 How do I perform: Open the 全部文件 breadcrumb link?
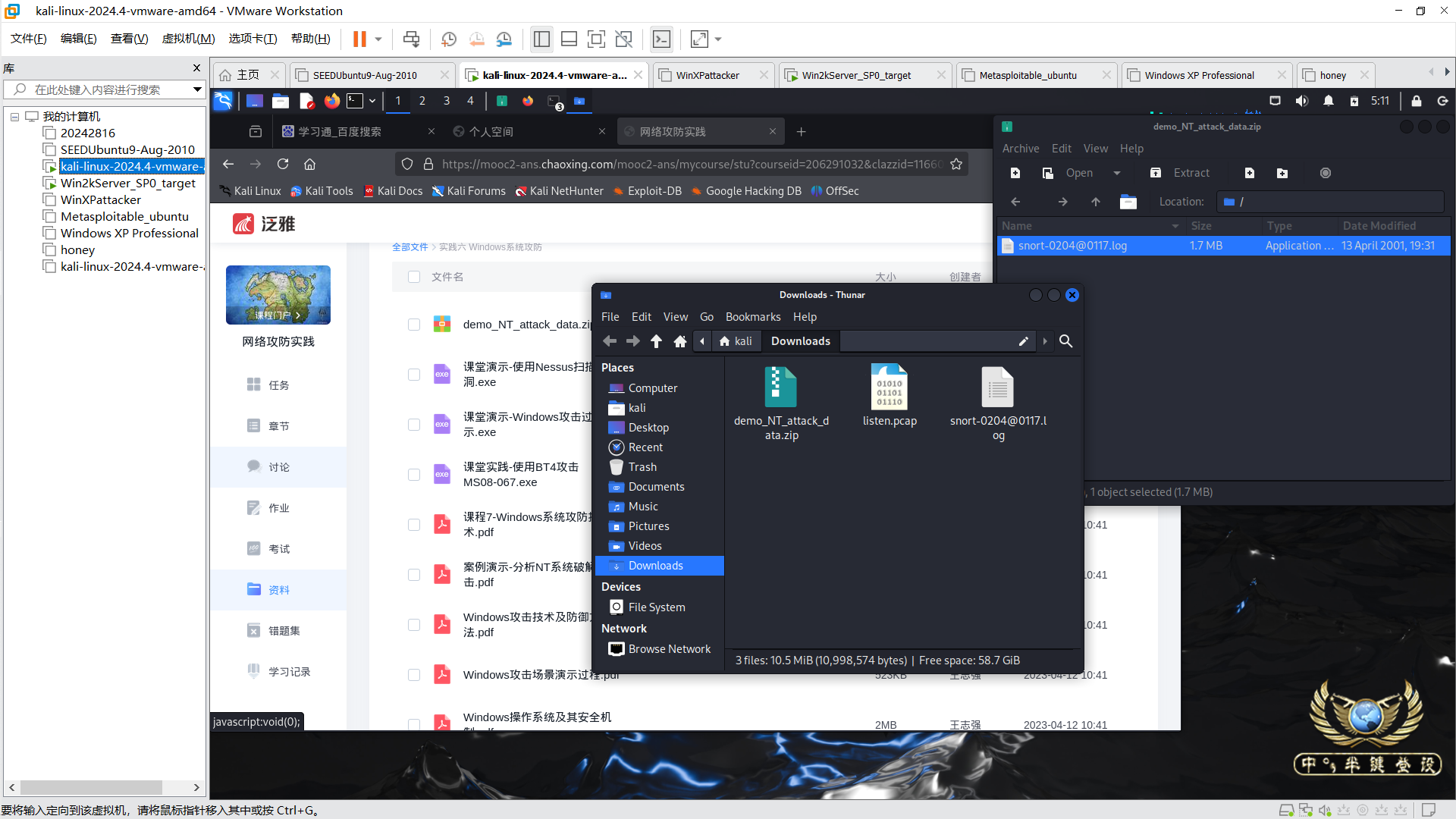pos(409,247)
